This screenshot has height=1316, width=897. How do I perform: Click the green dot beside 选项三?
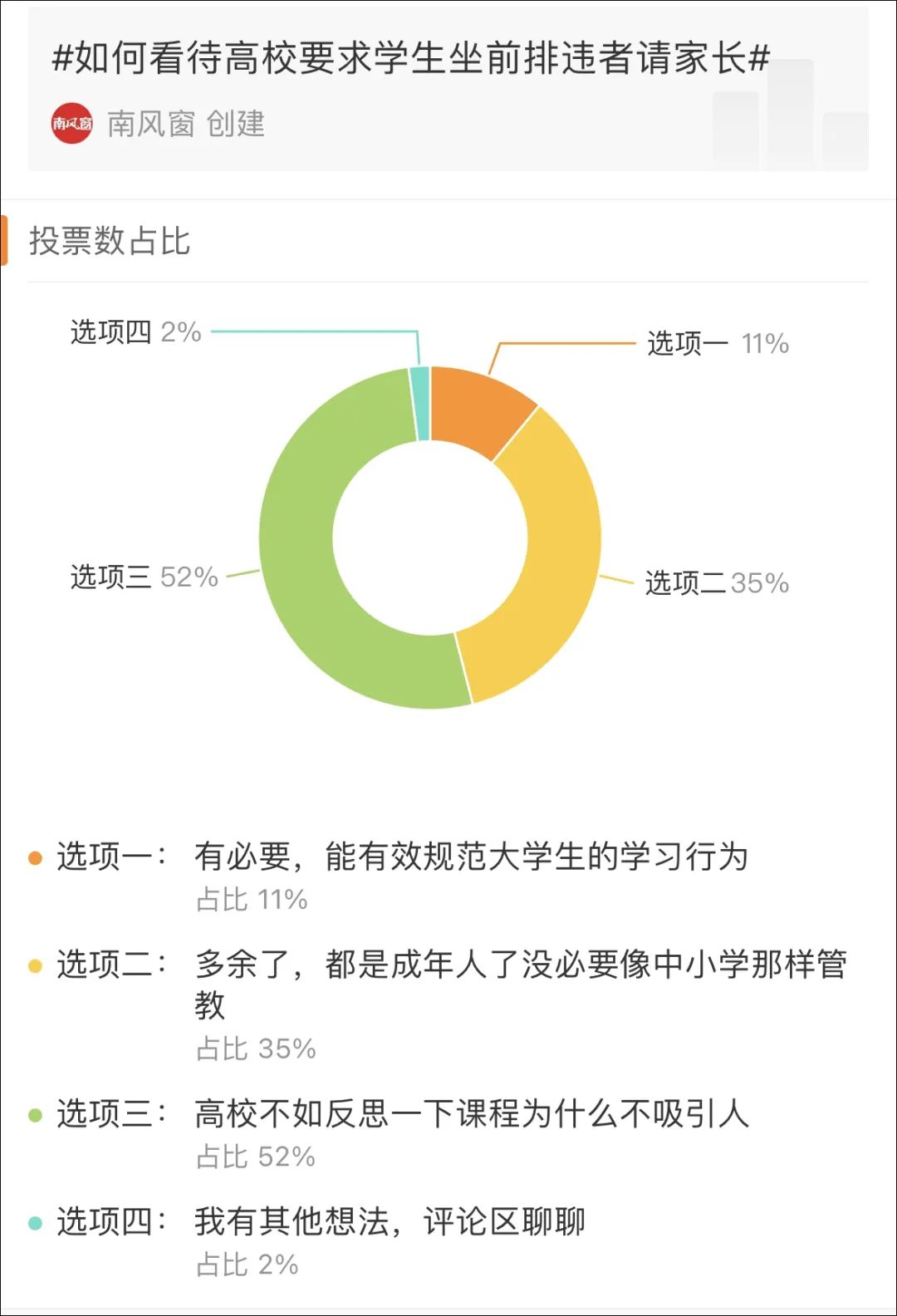(x=35, y=1115)
